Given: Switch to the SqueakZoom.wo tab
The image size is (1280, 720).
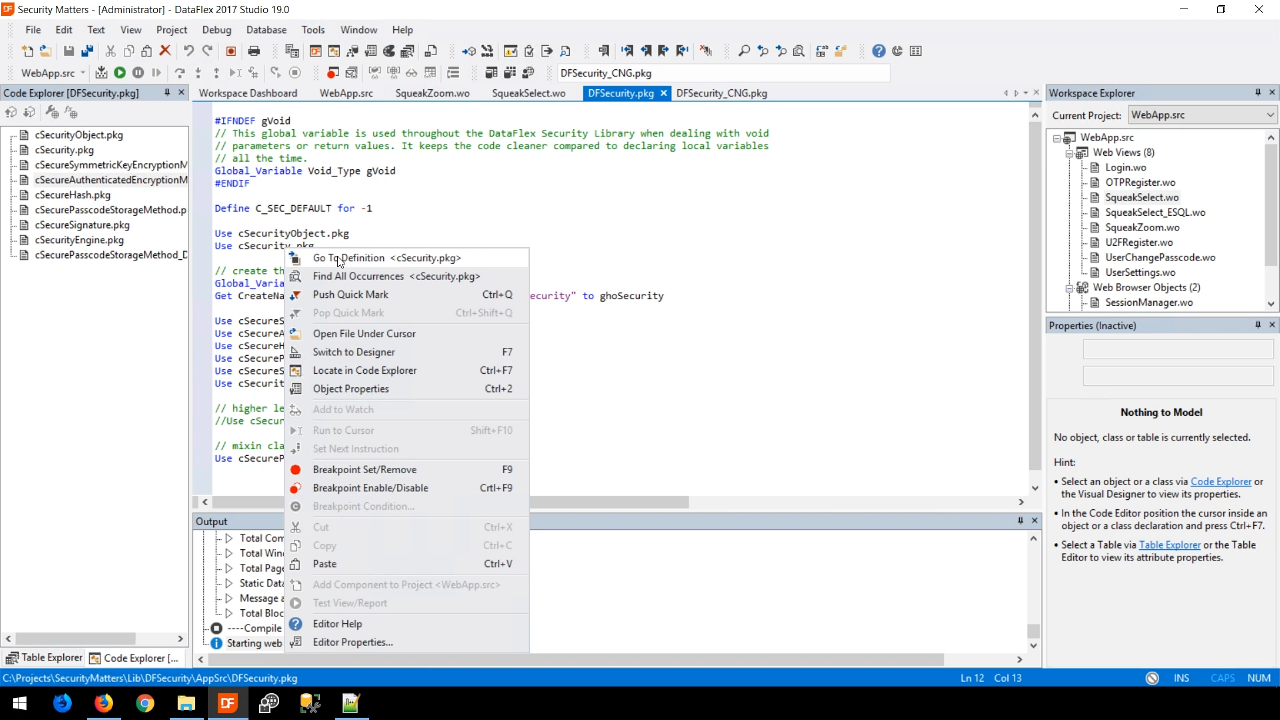Looking at the screenshot, I should [432, 93].
